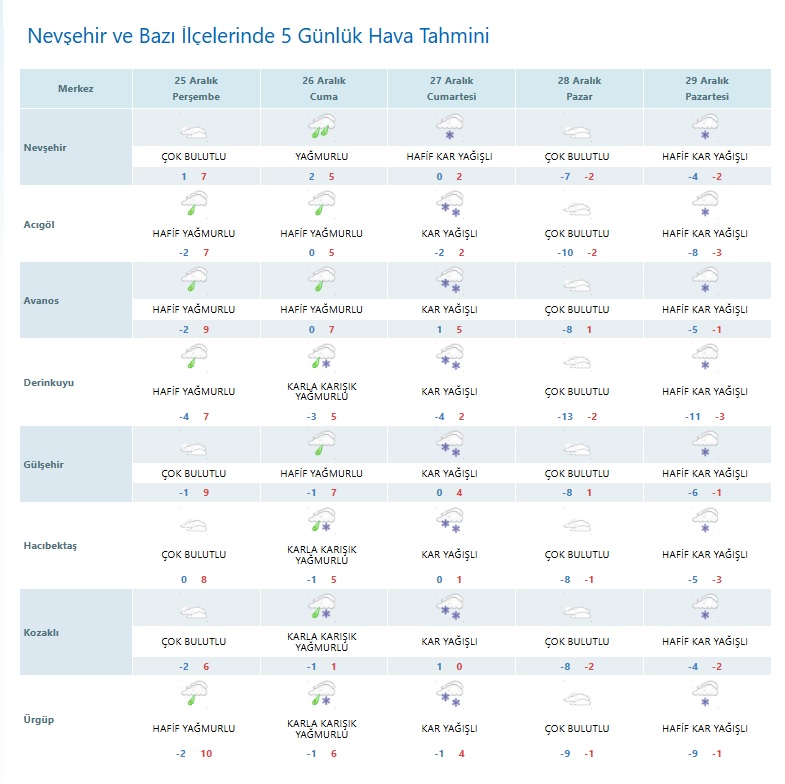Click Nevşehir's light snow icon for 27 Aralık
The height and width of the screenshot is (784, 785).
coord(450,127)
